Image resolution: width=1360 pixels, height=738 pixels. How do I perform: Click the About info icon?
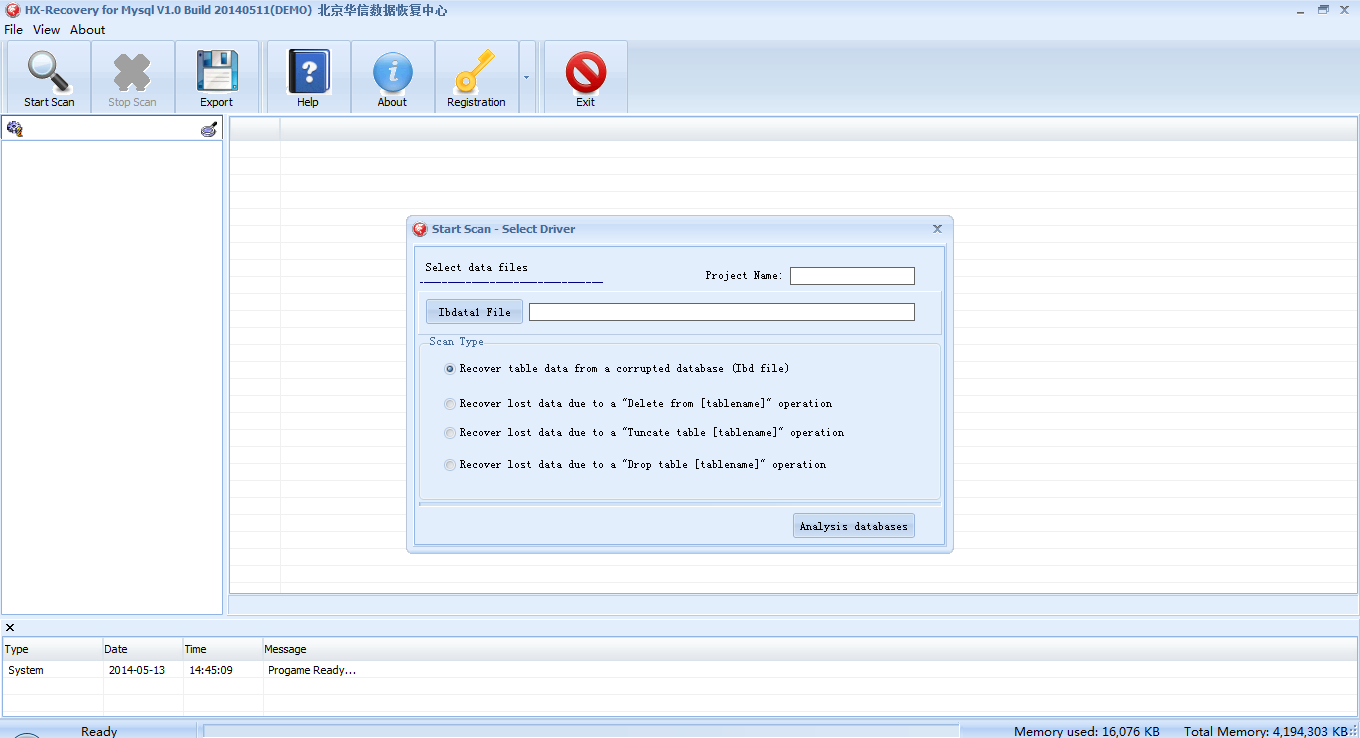click(x=392, y=73)
